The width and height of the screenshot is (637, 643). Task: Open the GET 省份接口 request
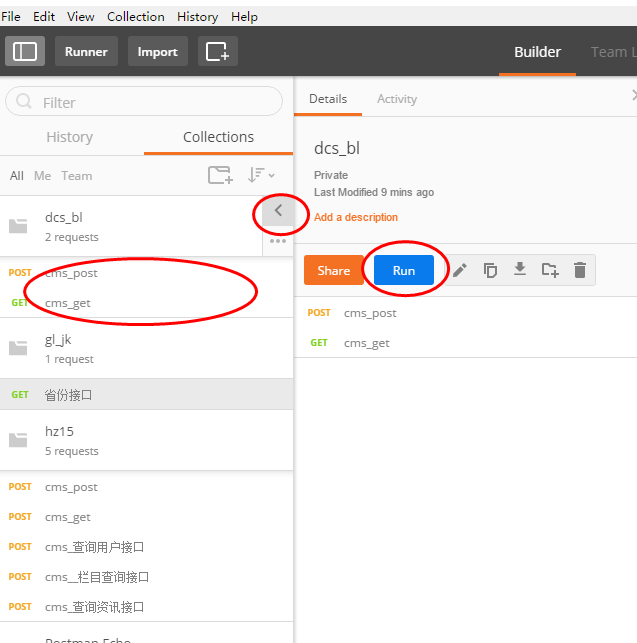point(146,394)
